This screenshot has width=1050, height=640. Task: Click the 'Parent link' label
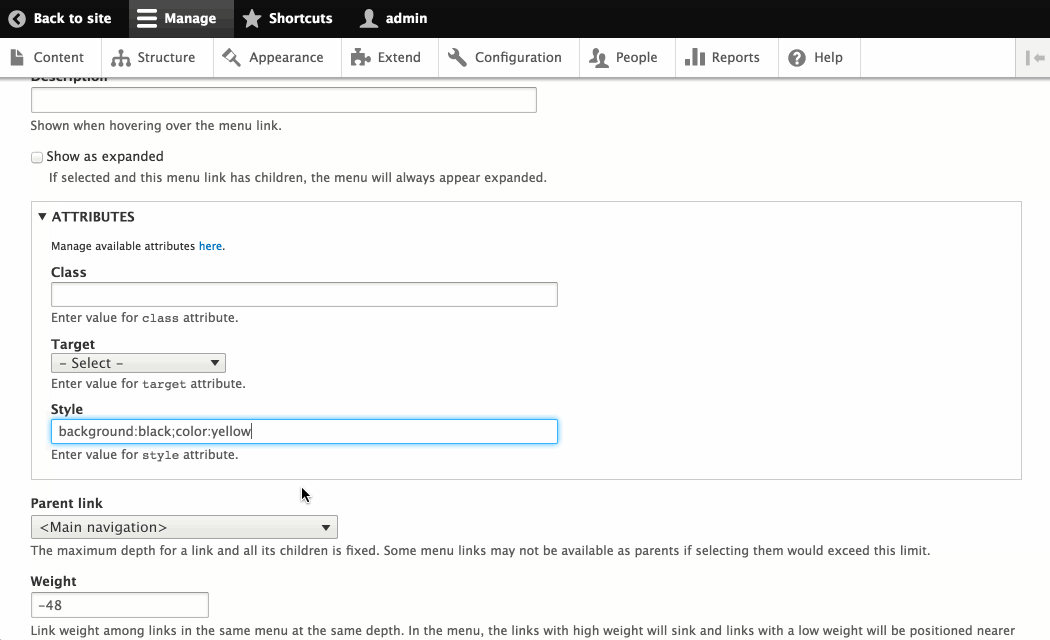(x=67, y=503)
